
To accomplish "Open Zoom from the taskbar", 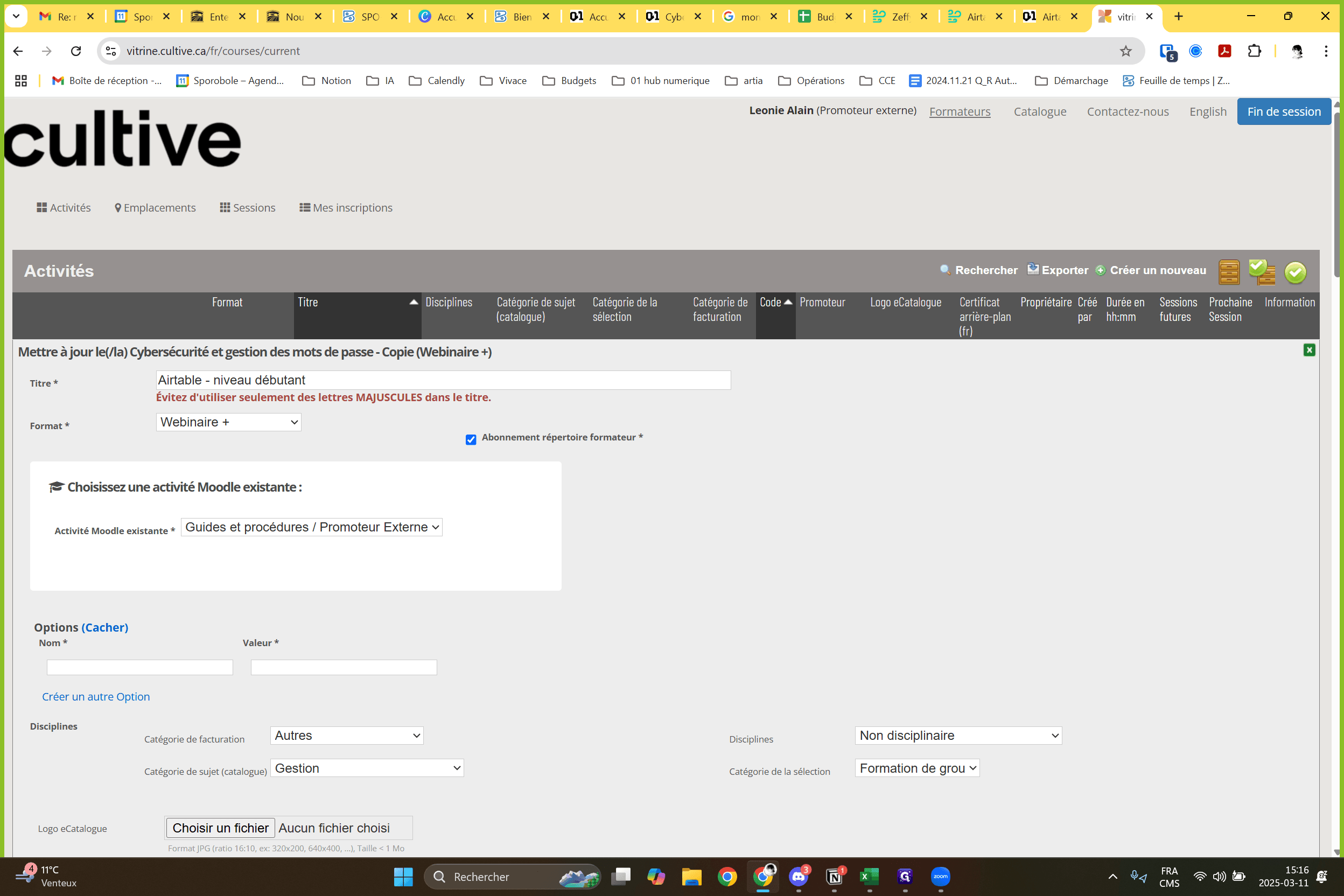I will (x=940, y=876).
